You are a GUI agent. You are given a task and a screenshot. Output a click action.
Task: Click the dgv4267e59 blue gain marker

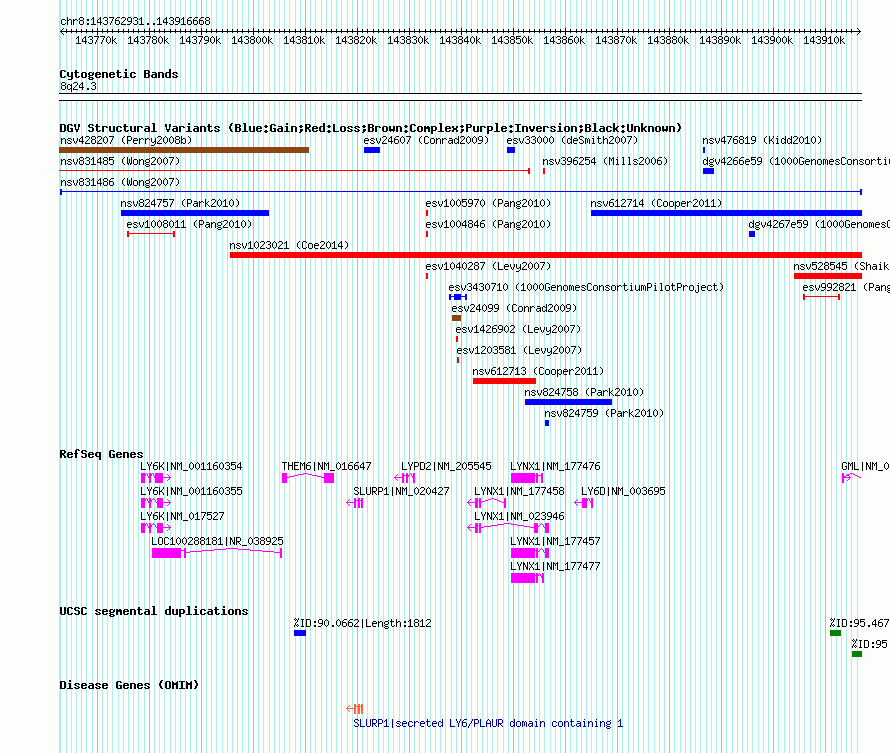coord(752,234)
